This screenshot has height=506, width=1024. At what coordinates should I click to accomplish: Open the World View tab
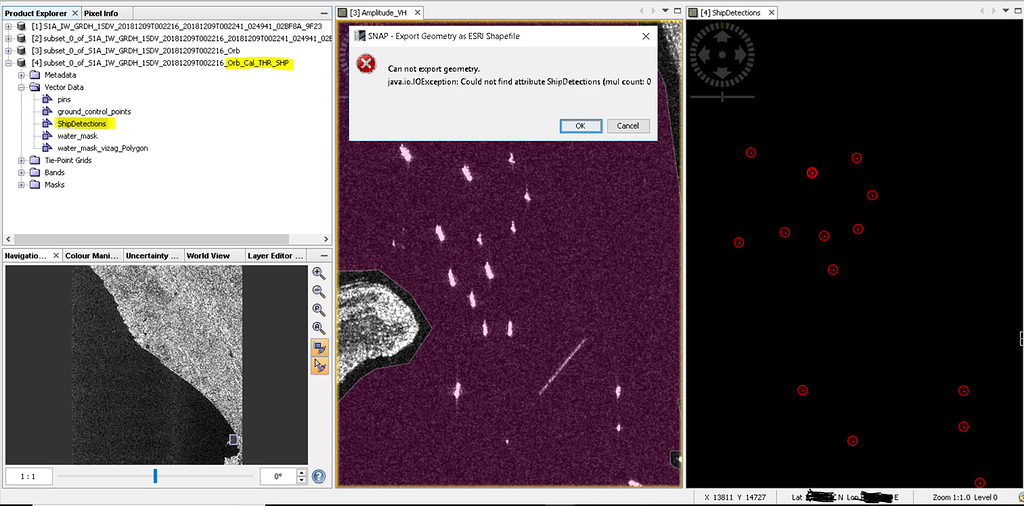(x=207, y=255)
